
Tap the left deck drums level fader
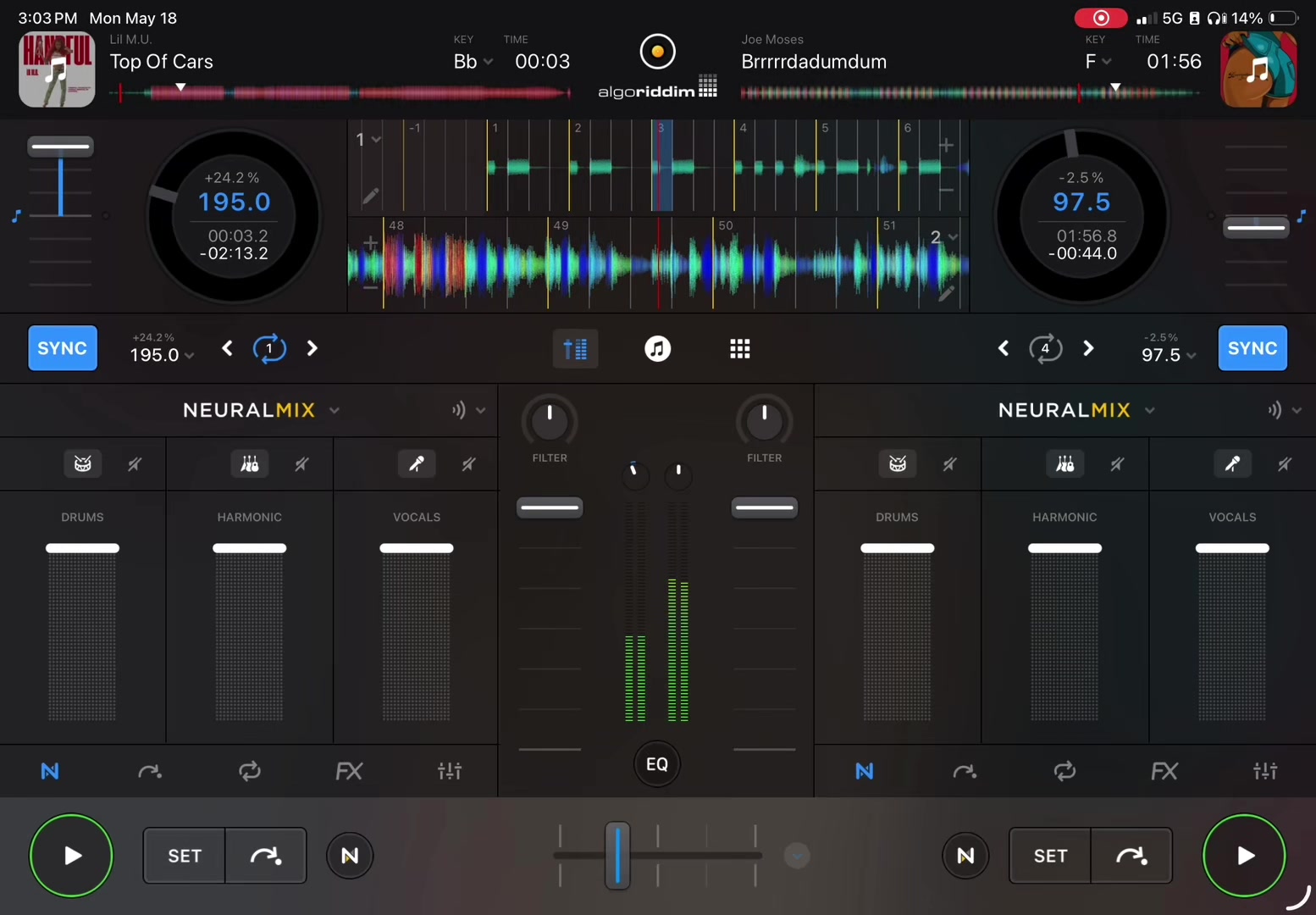point(82,548)
